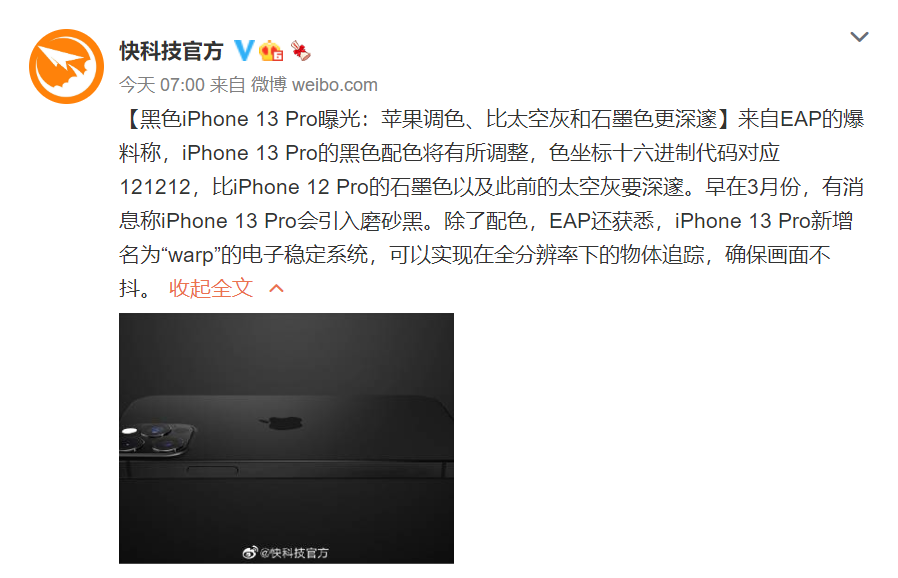Click the word “warp” in the post

tap(192, 255)
